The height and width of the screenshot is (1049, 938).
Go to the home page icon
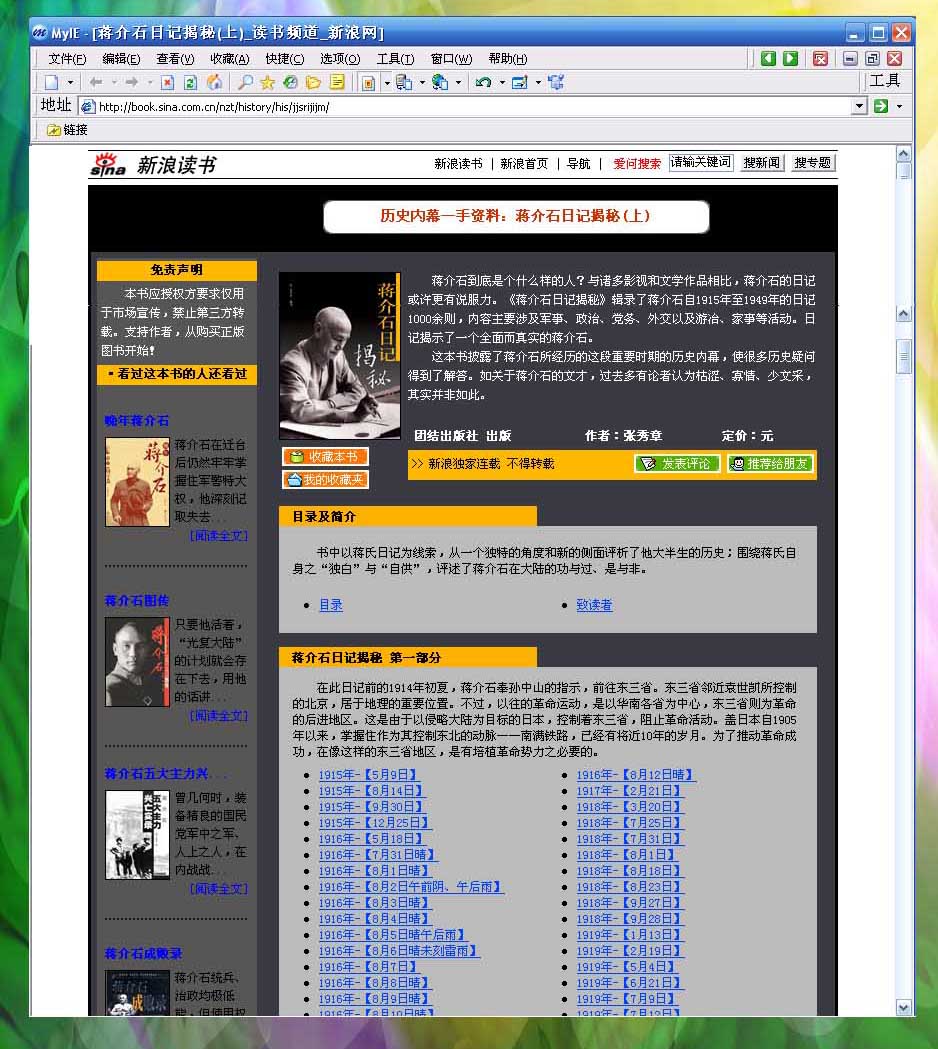(x=214, y=82)
